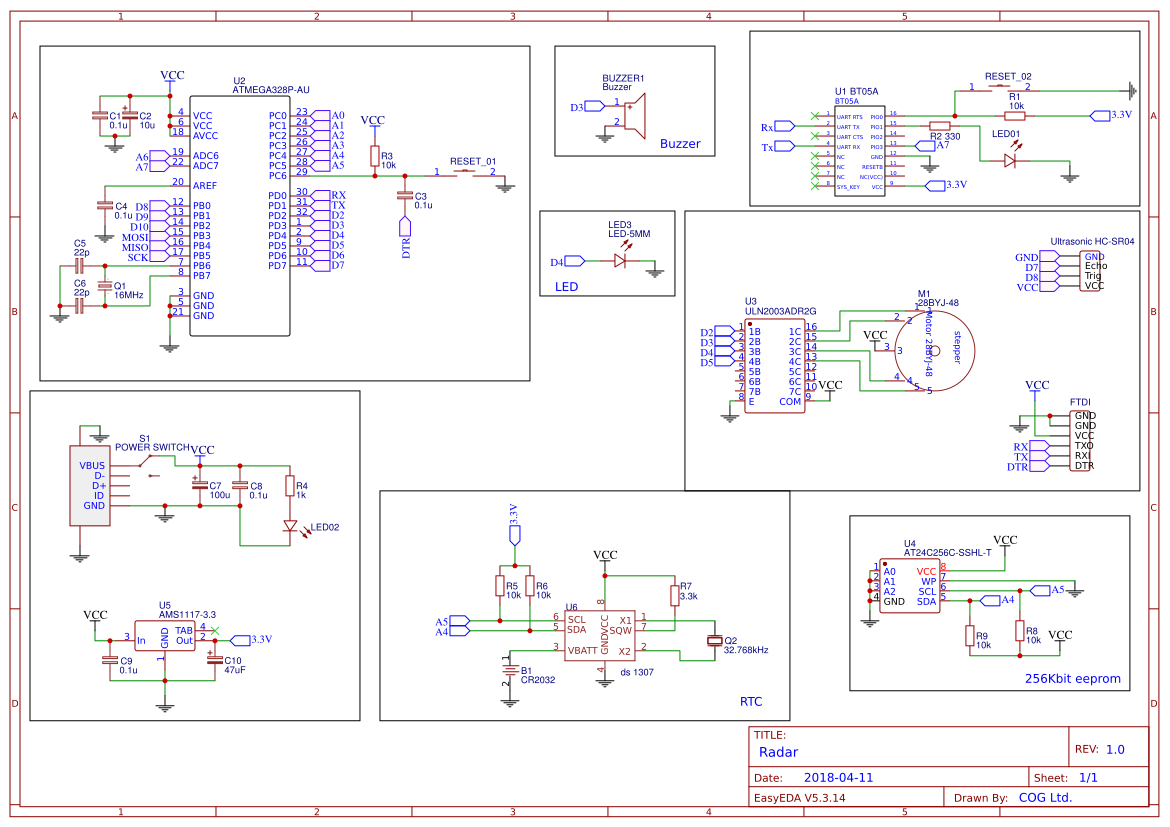
Task: Select the DTR net port below C3
Action: tap(405, 237)
